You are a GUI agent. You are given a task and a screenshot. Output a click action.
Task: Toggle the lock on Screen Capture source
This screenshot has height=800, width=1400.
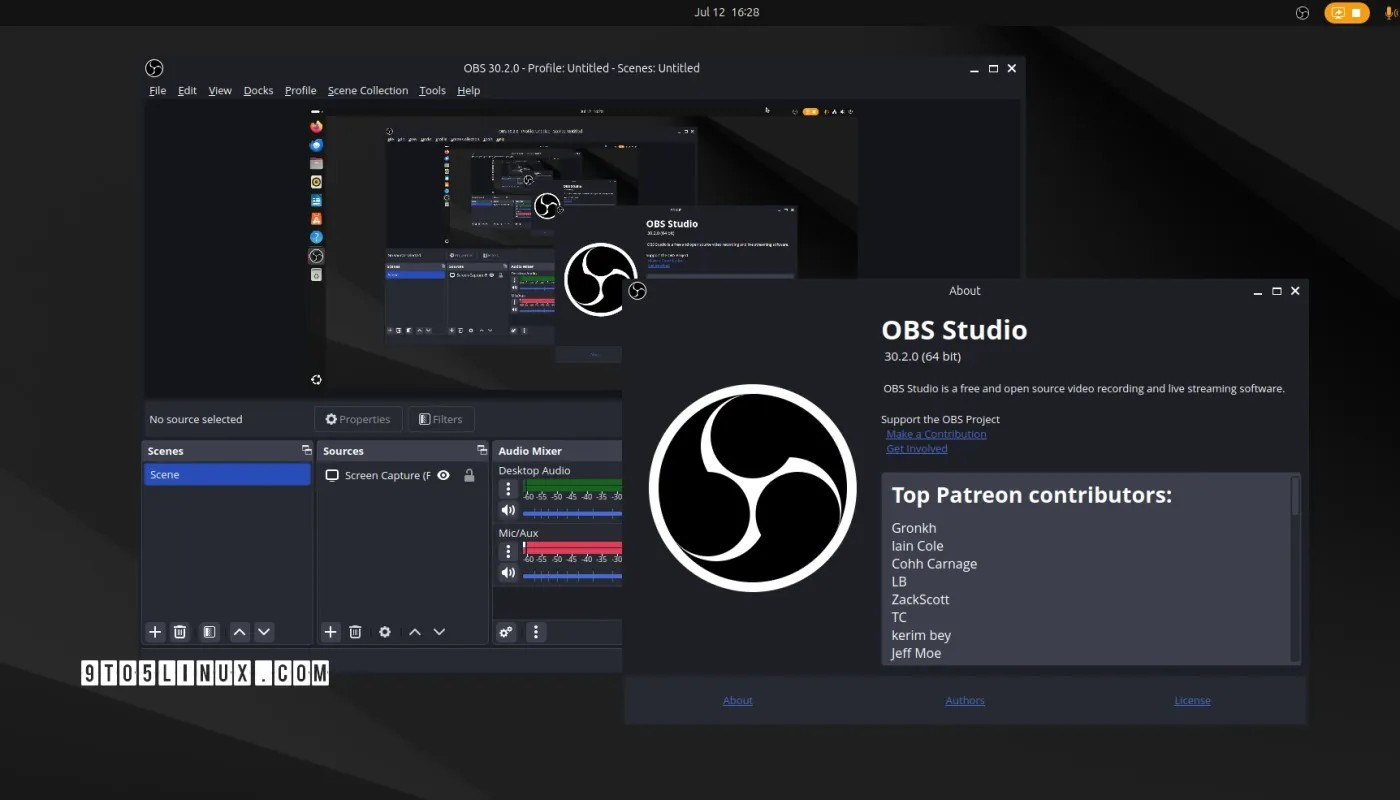[469, 475]
